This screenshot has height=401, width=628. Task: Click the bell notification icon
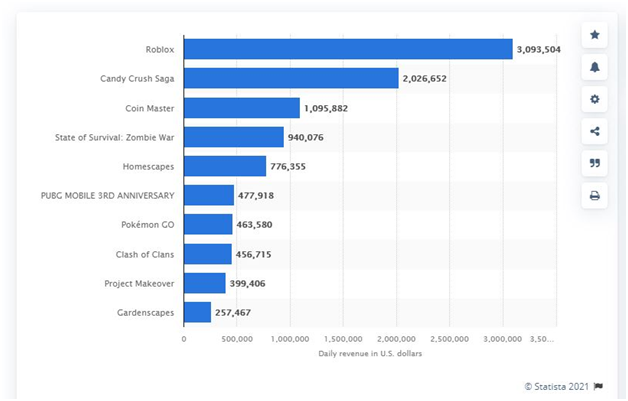coord(595,67)
